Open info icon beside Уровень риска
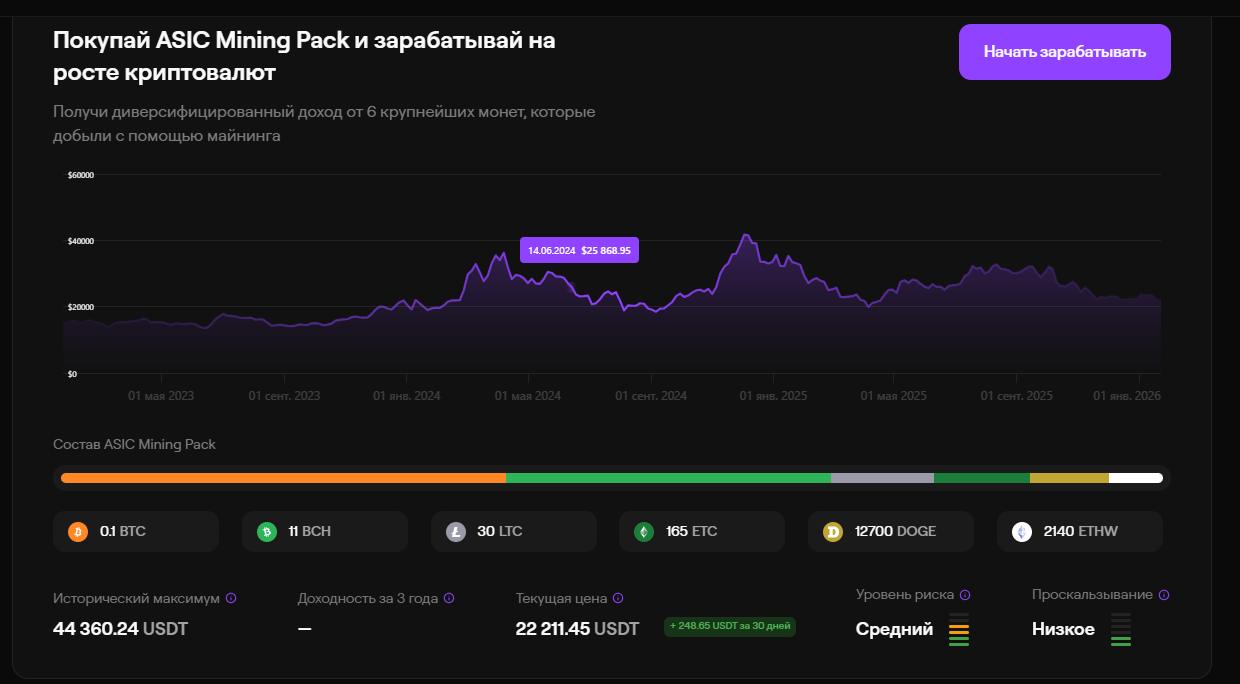The image size is (1240, 684). click(965, 594)
